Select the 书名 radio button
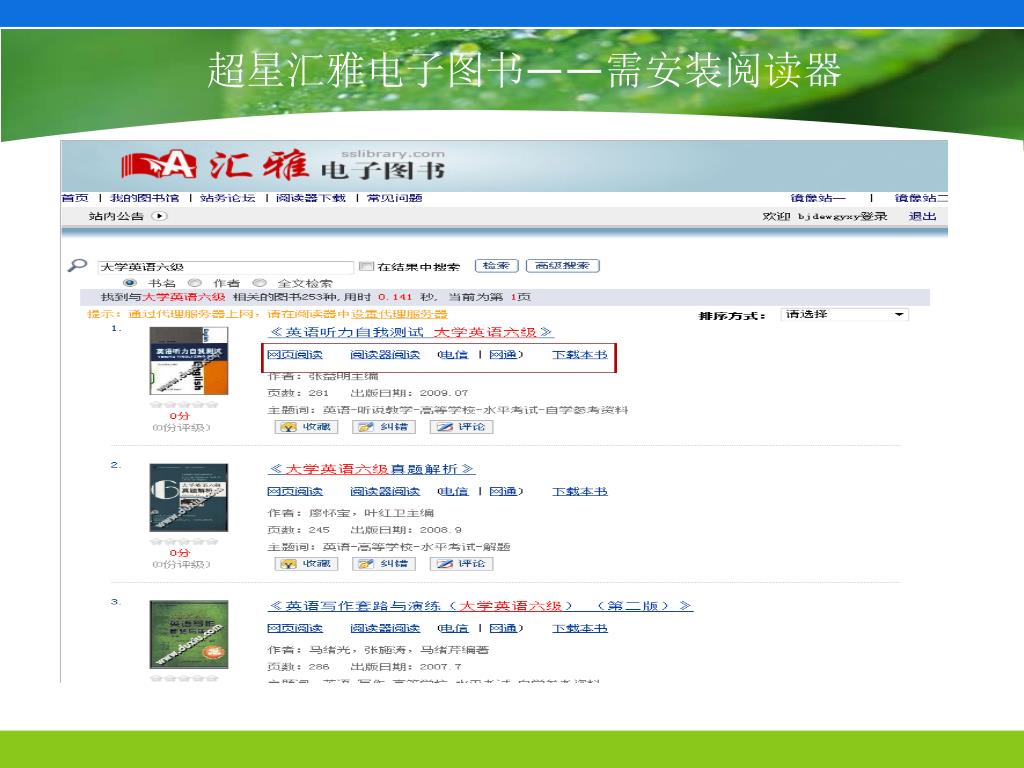The width and height of the screenshot is (1024, 768). (130, 283)
